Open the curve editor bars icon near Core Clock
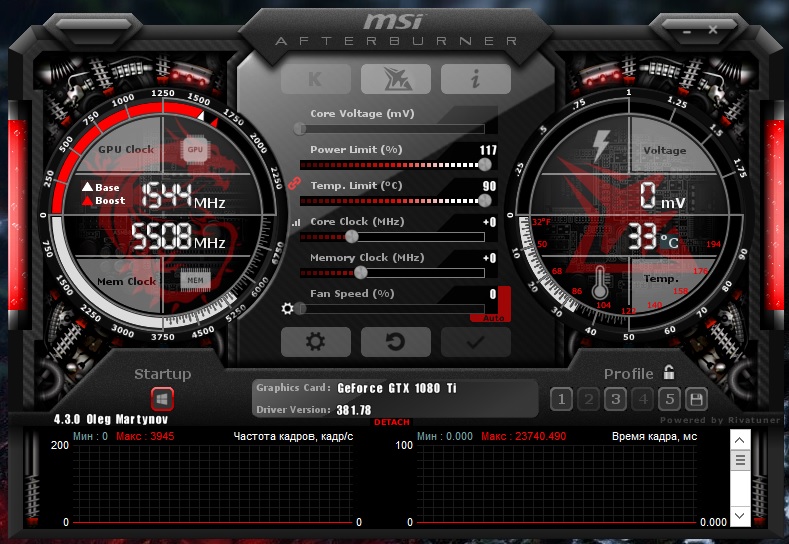Viewport: 789px width, 544px height. (296, 222)
